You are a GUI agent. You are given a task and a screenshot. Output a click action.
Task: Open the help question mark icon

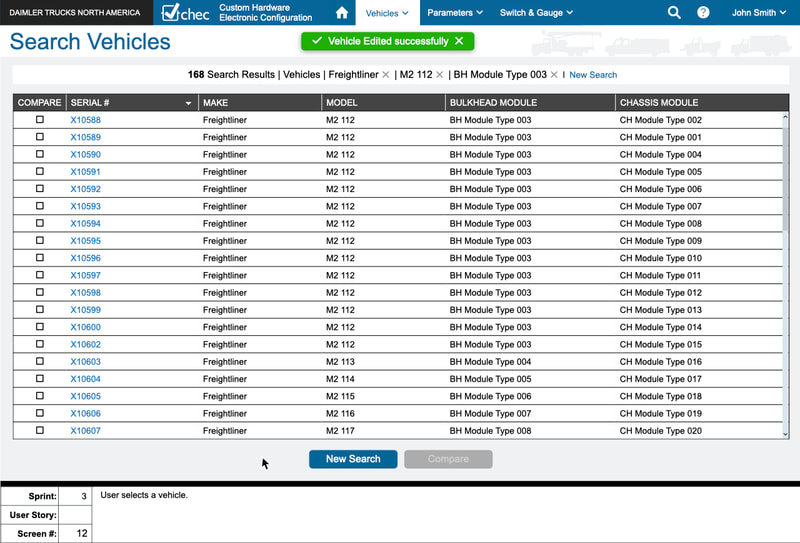703,12
